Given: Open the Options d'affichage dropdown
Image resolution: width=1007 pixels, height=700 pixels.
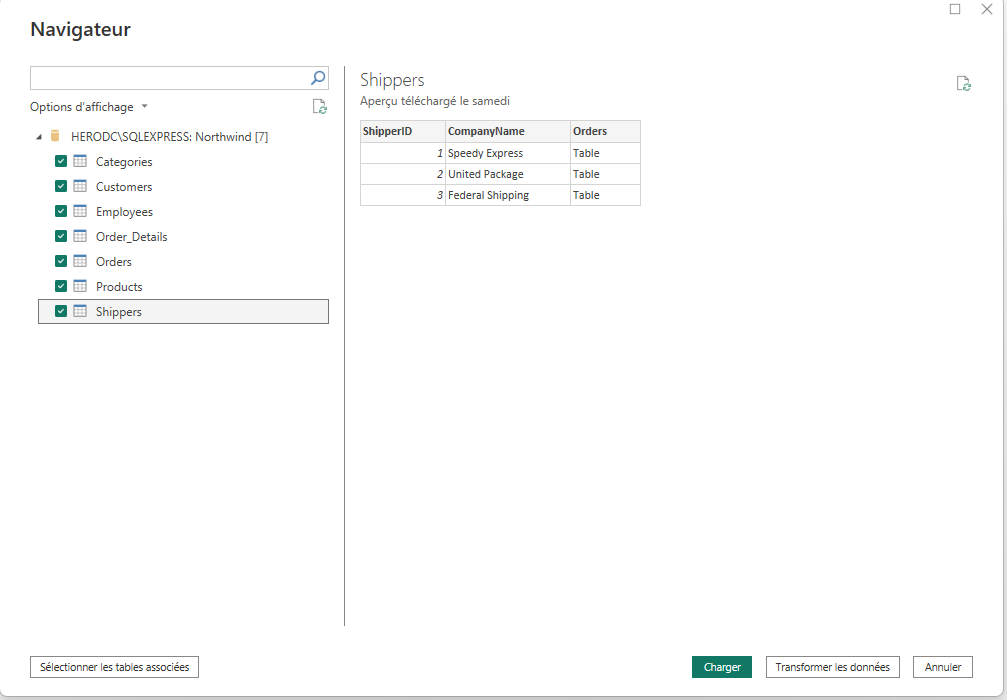Looking at the screenshot, I should tap(89, 107).
